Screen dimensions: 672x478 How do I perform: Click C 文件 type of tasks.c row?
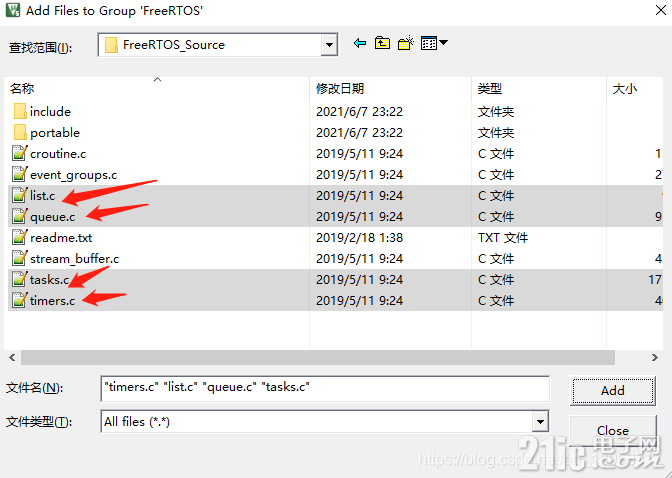pos(495,280)
